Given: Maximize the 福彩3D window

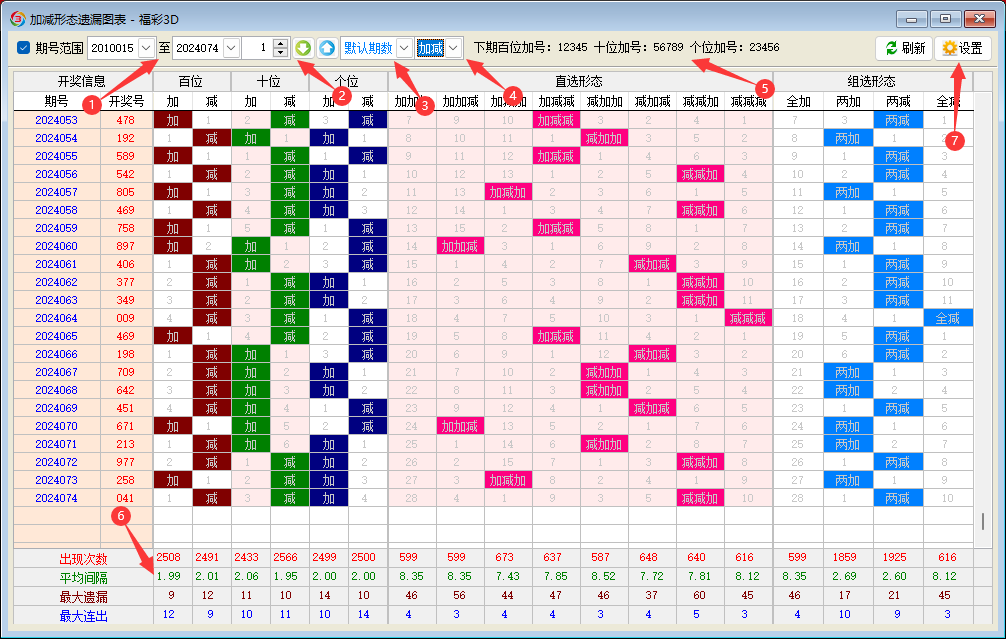Looking at the screenshot, I should 945,18.
